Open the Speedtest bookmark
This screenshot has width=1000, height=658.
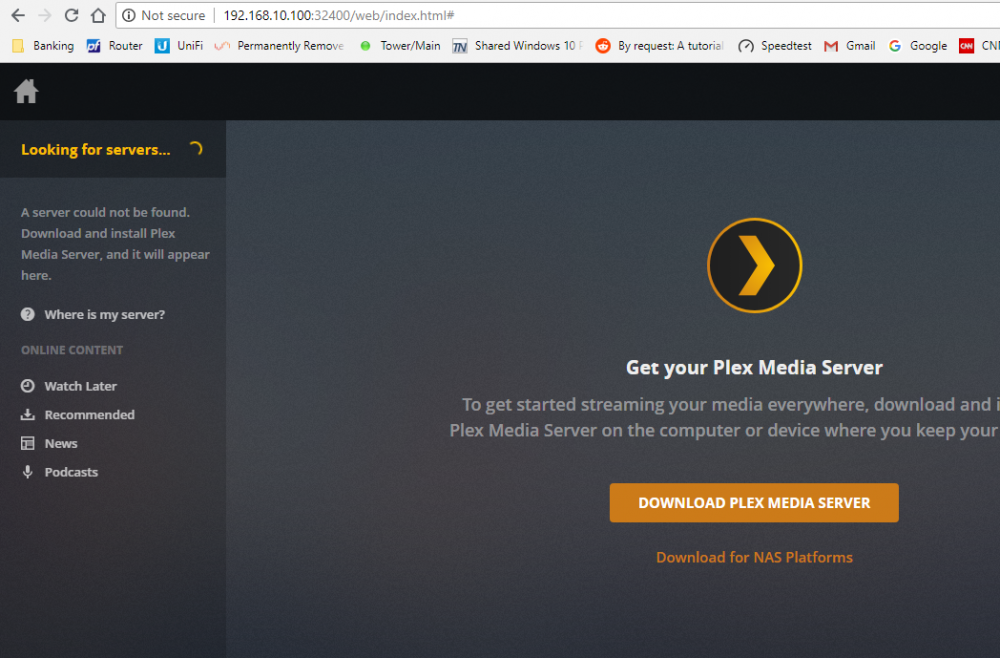pyautogui.click(x=775, y=46)
